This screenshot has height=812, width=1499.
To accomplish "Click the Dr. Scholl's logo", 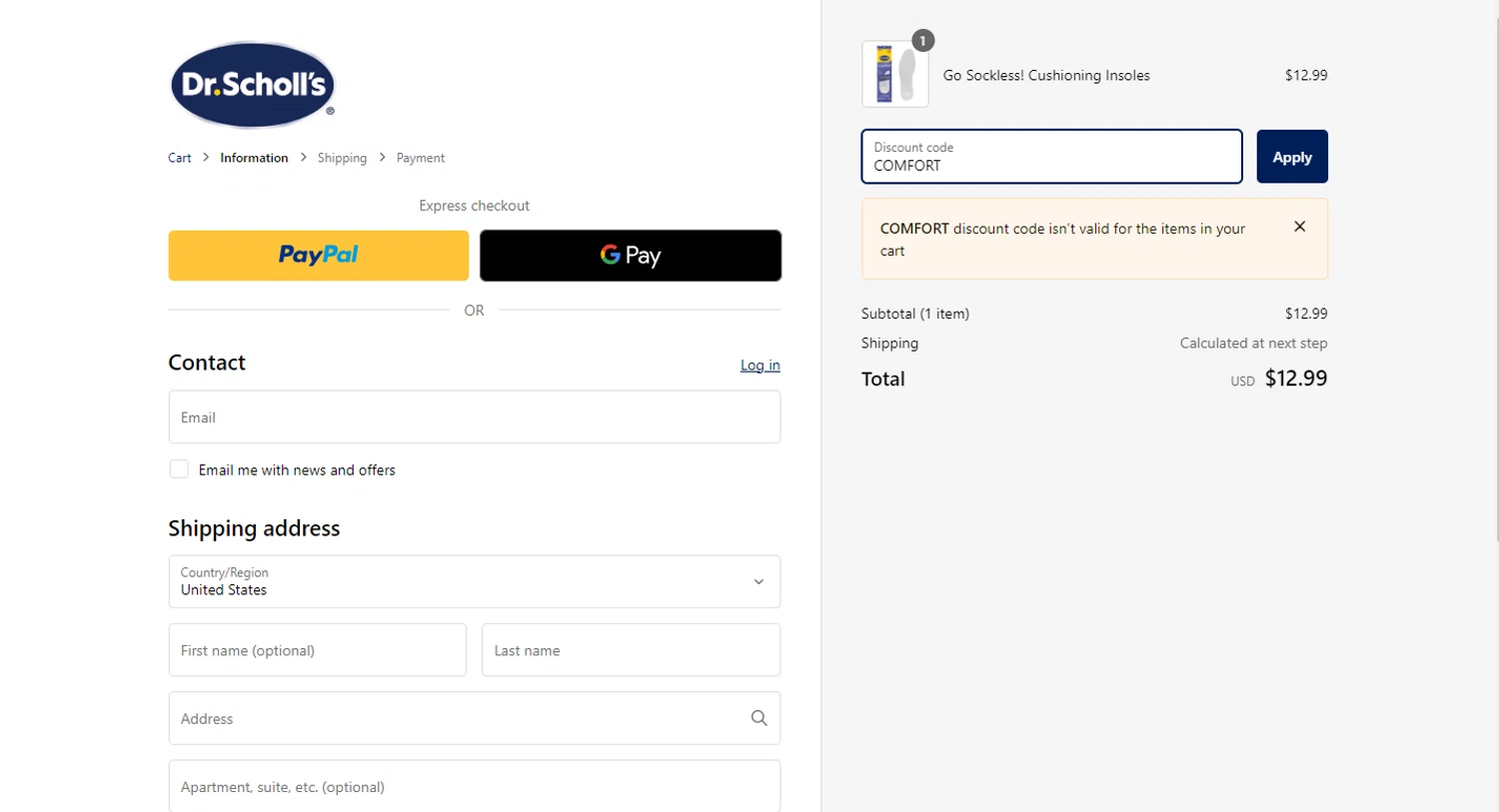I will point(253,85).
